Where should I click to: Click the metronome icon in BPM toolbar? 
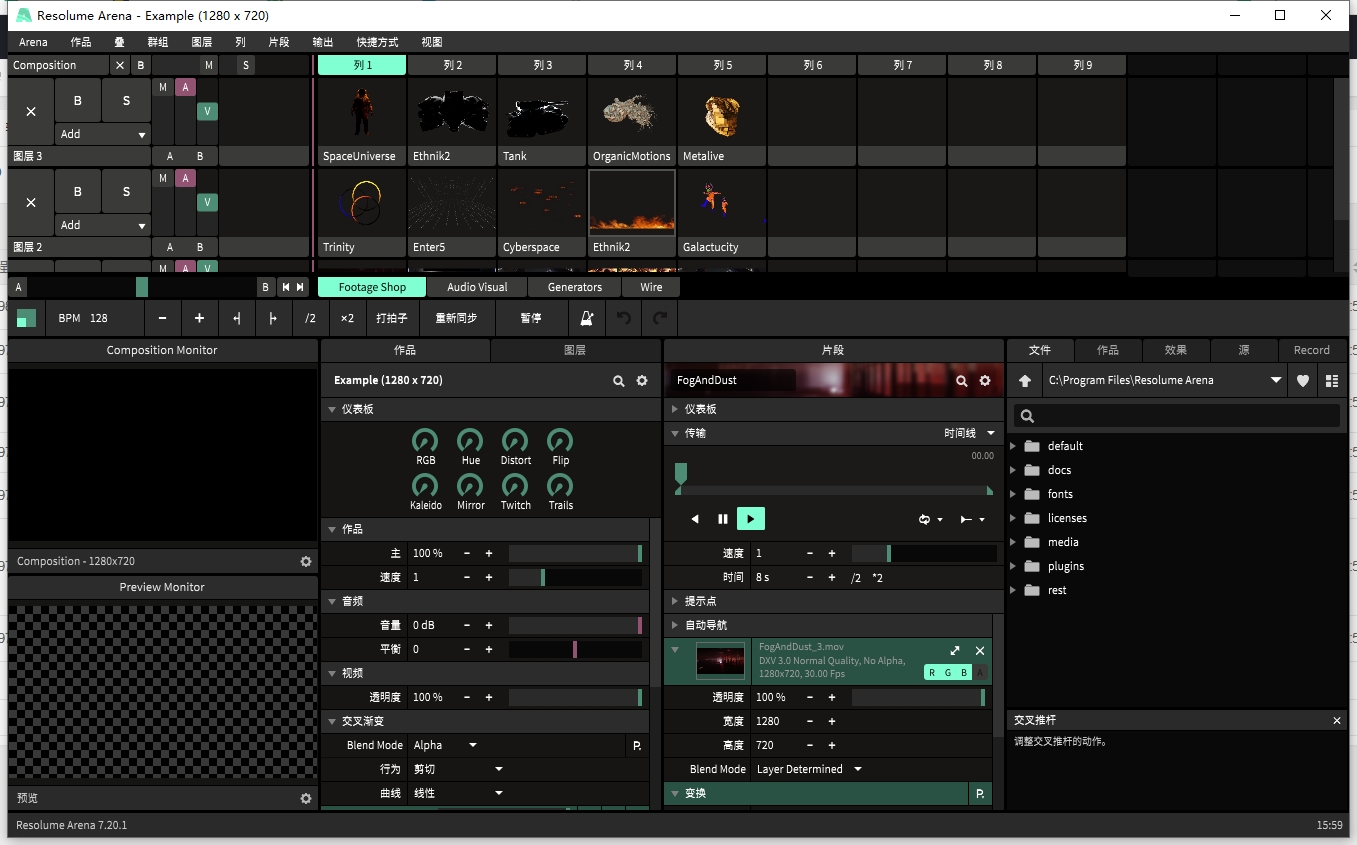(587, 318)
